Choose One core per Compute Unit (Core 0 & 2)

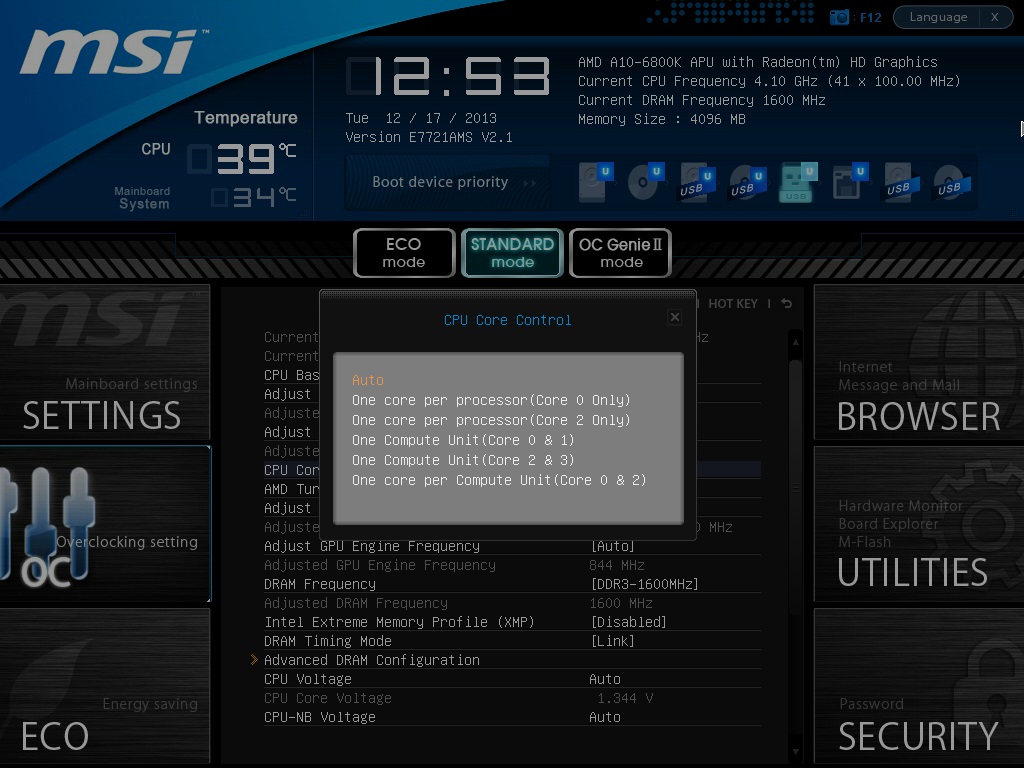click(499, 480)
